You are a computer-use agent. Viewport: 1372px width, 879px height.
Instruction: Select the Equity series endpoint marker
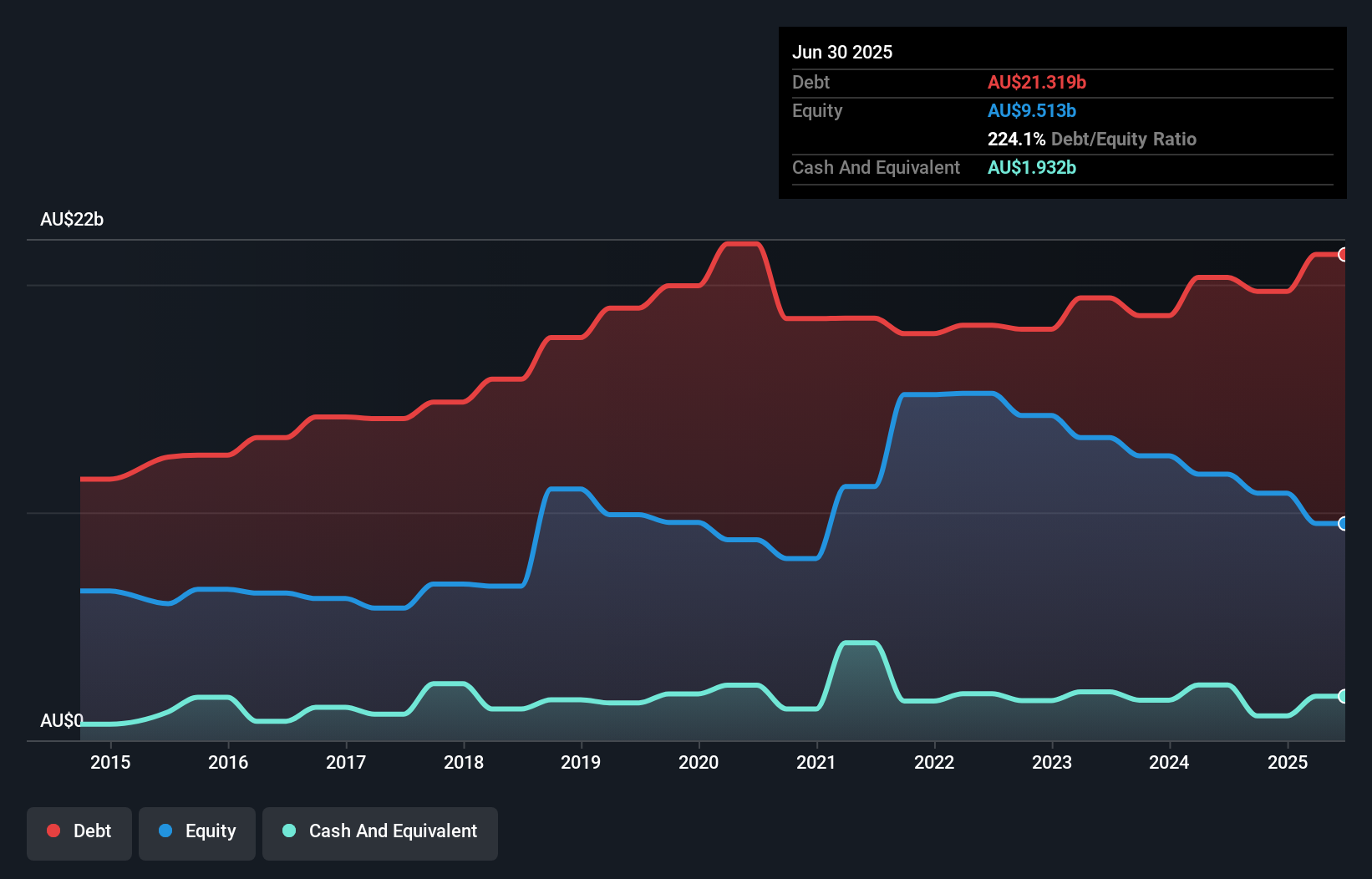point(1344,525)
